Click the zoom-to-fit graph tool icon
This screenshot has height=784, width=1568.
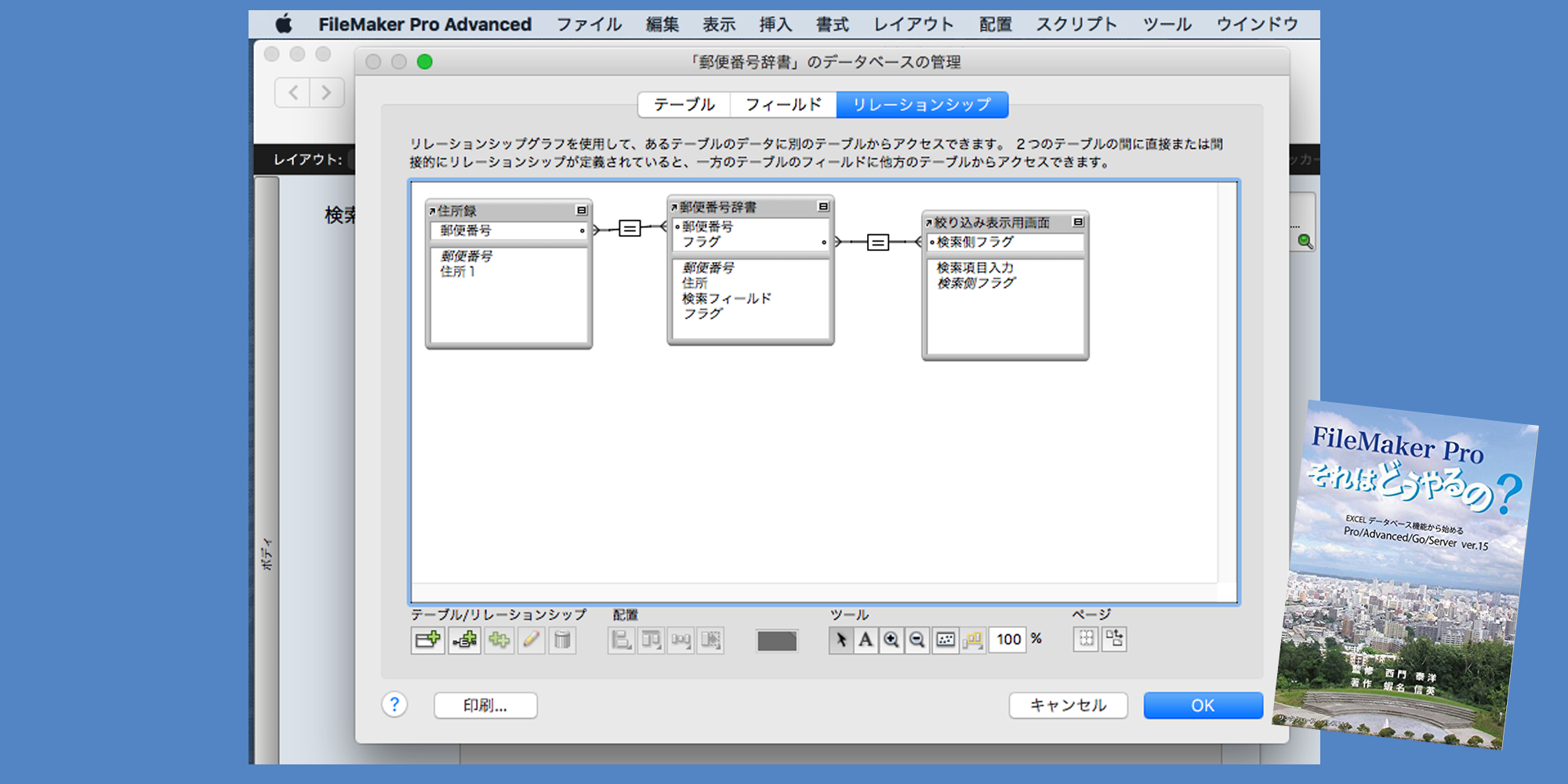point(946,641)
